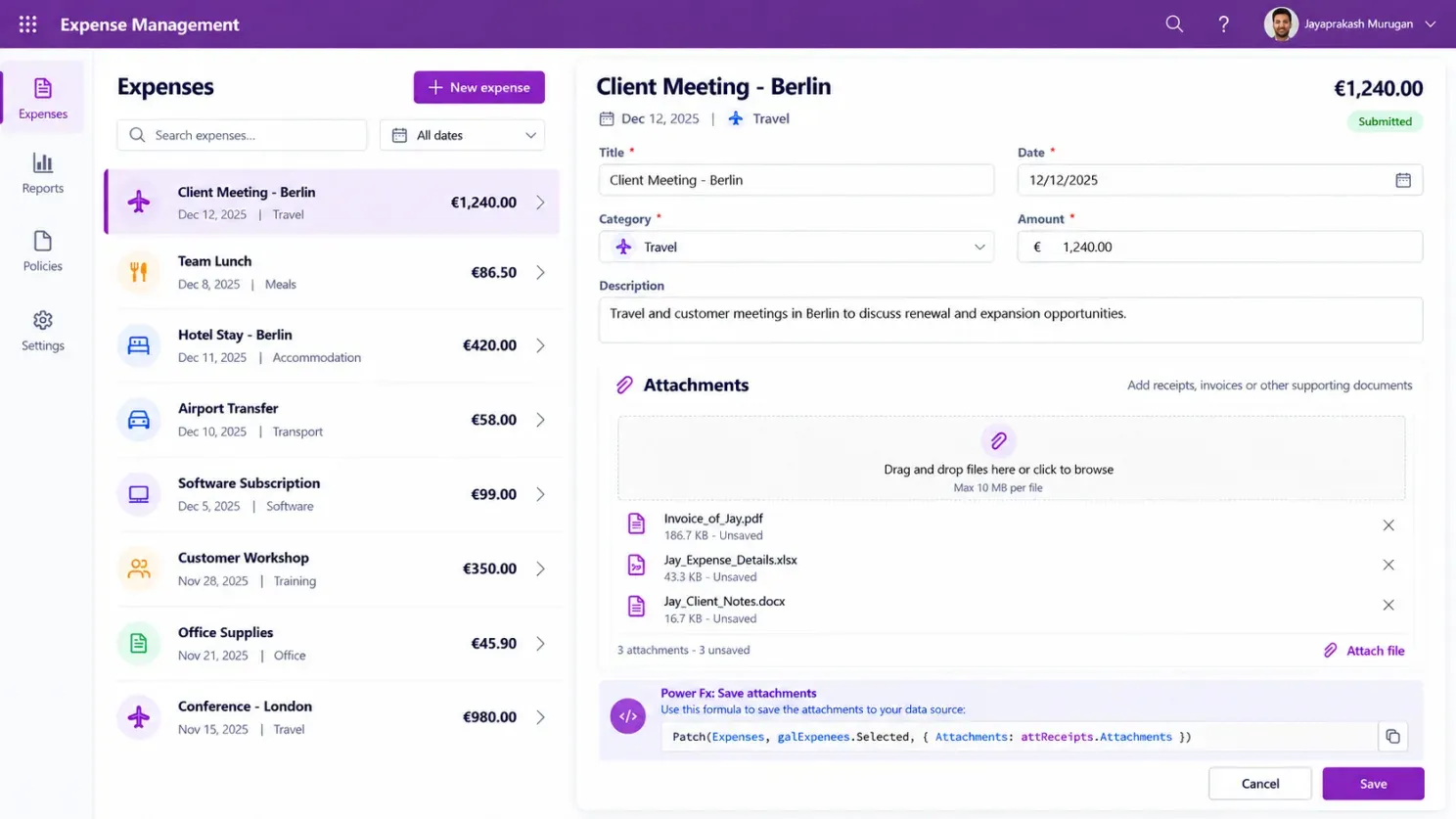Click the Title input field
Image resolution: width=1456 pixels, height=819 pixels.
tap(796, 180)
